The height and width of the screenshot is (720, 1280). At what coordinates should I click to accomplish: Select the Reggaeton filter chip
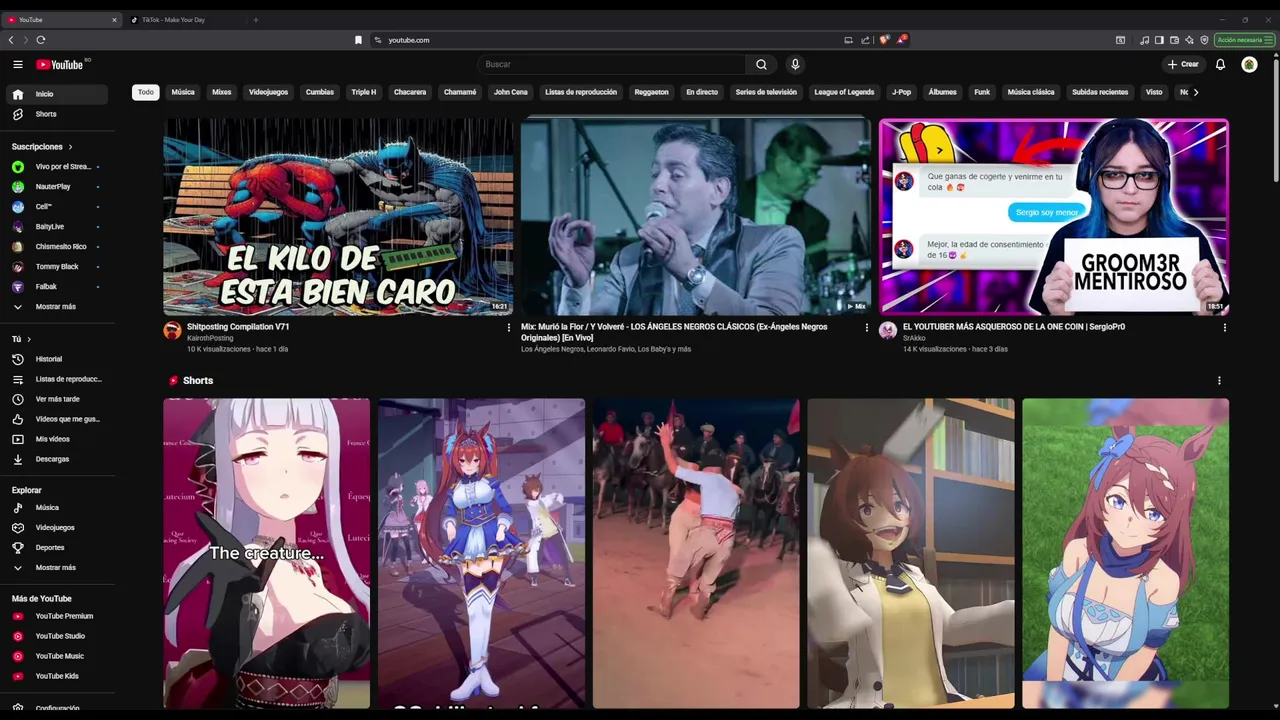[x=651, y=92]
